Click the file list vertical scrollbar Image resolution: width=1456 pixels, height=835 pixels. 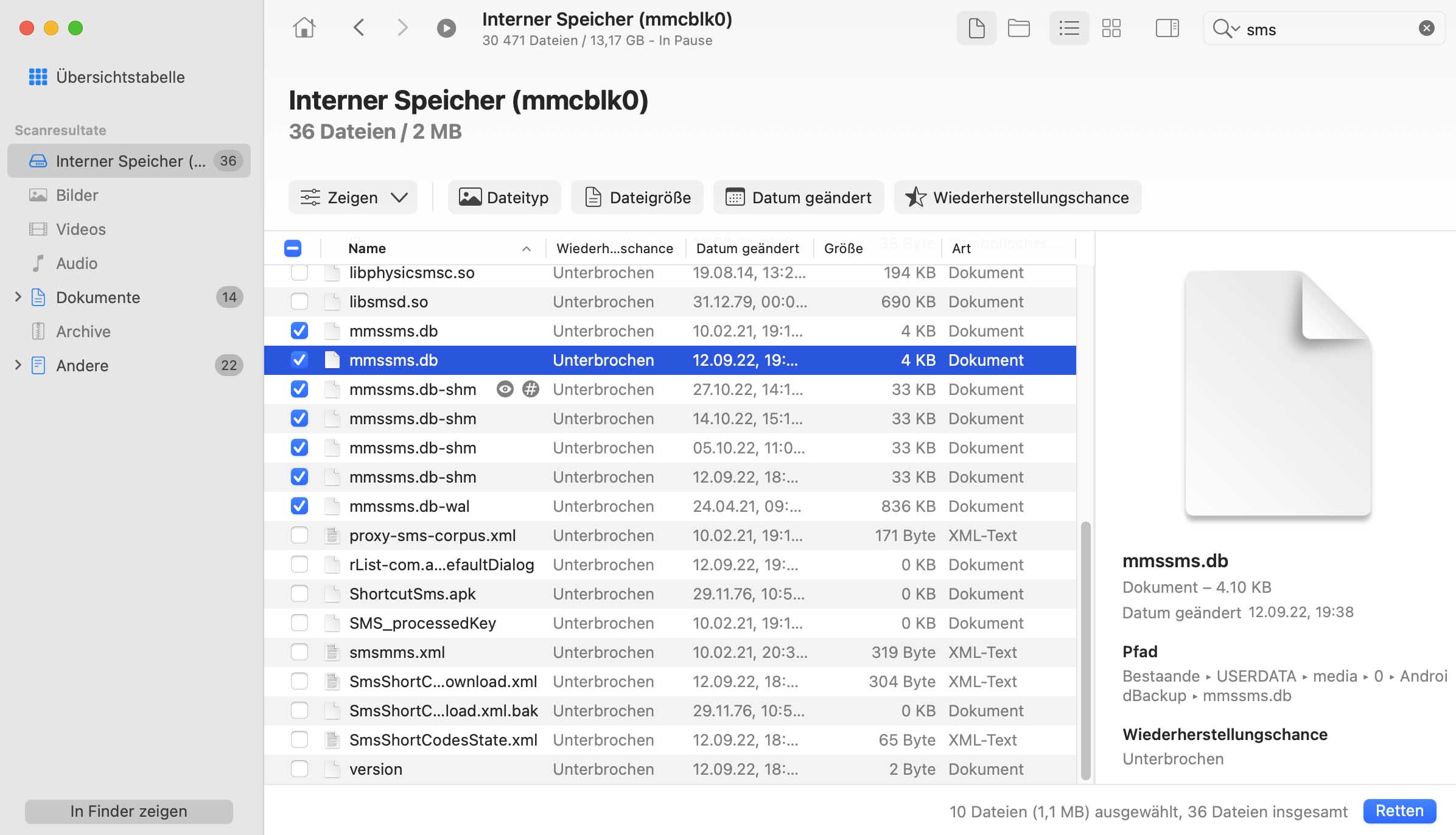coord(1085,650)
